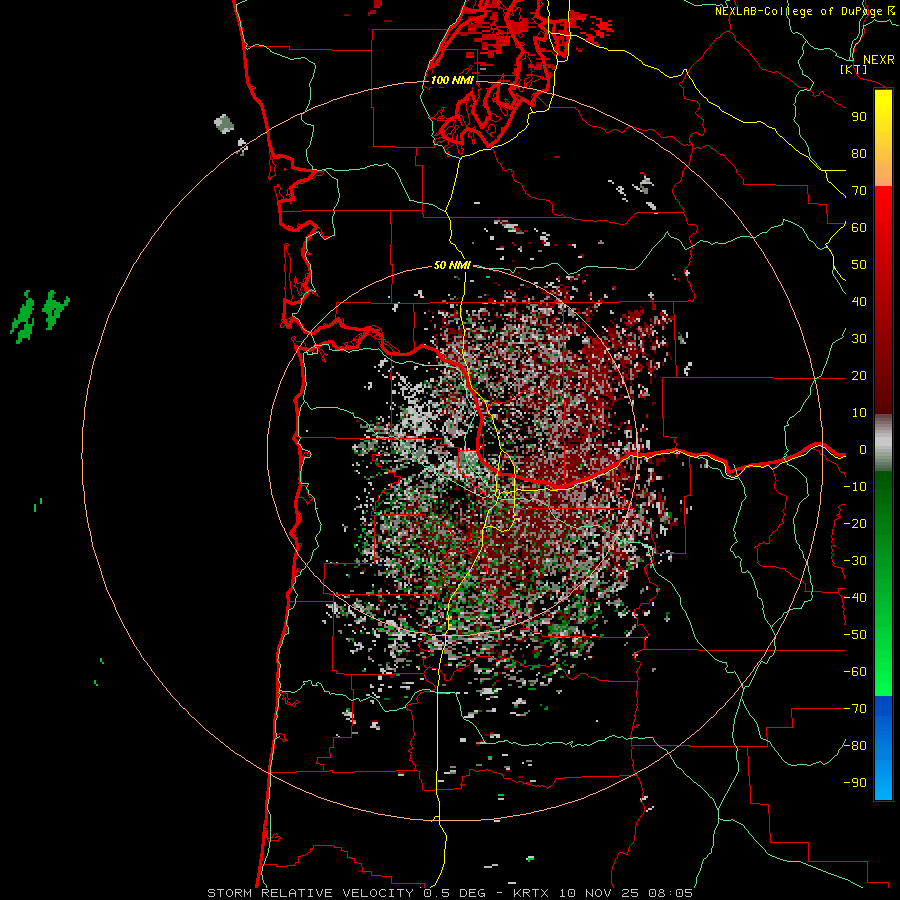Click the 40 value on the velocity scale

[x=859, y=302]
